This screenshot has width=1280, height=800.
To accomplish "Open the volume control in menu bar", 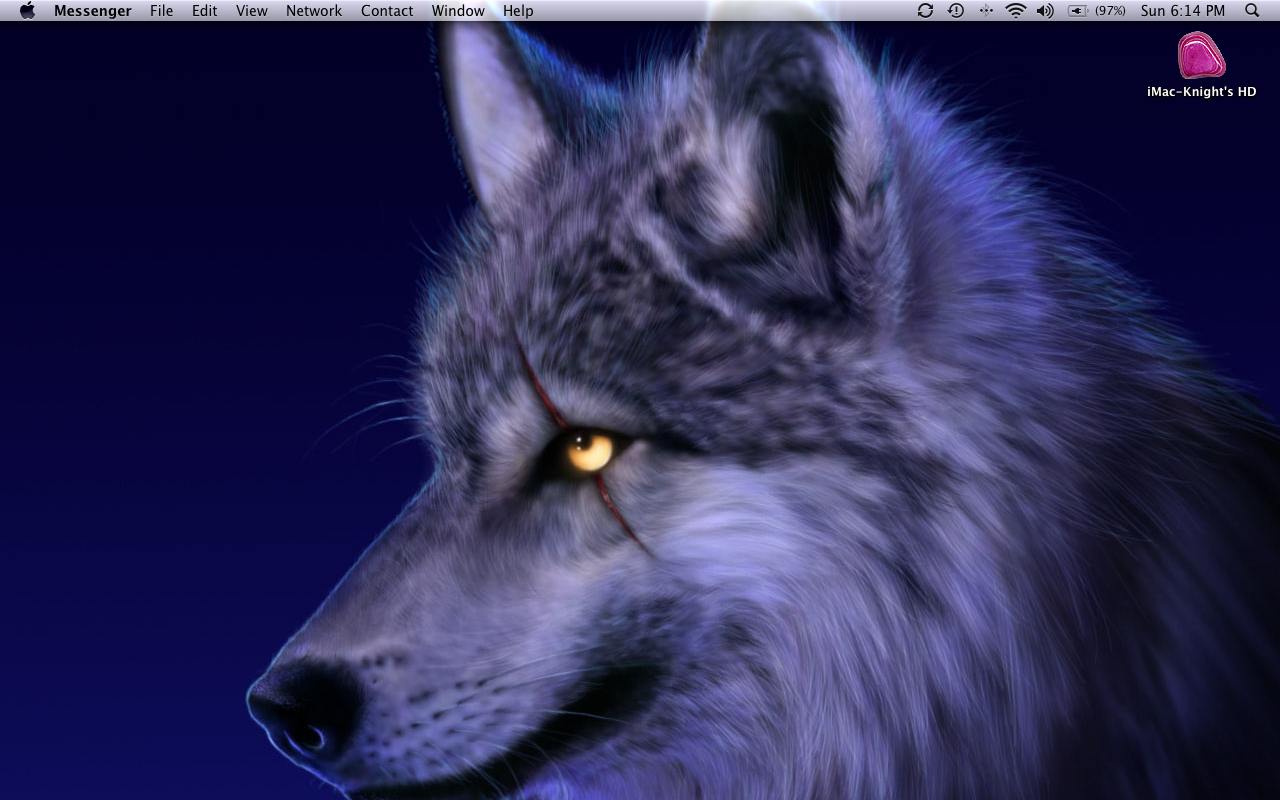I will point(1045,11).
